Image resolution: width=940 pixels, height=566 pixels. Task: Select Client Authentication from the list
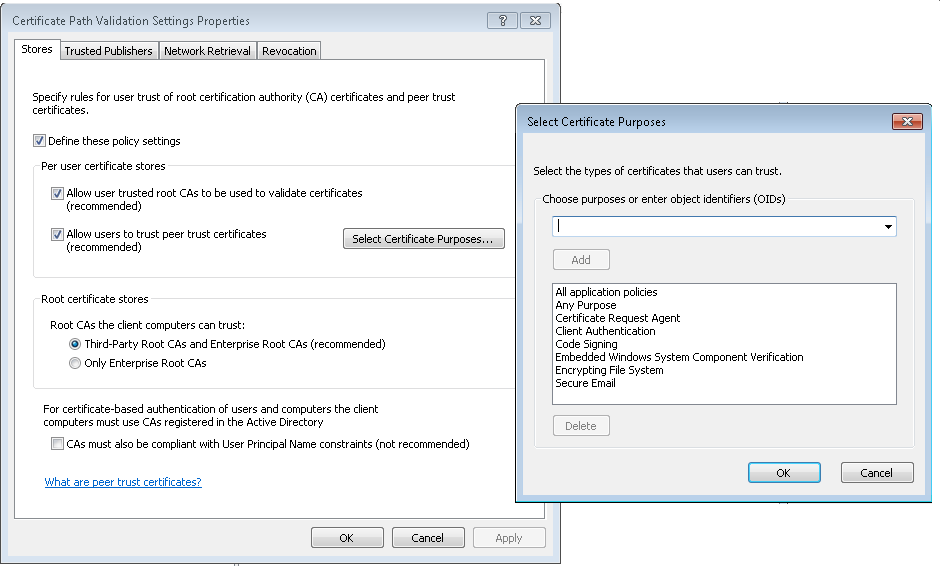605,331
